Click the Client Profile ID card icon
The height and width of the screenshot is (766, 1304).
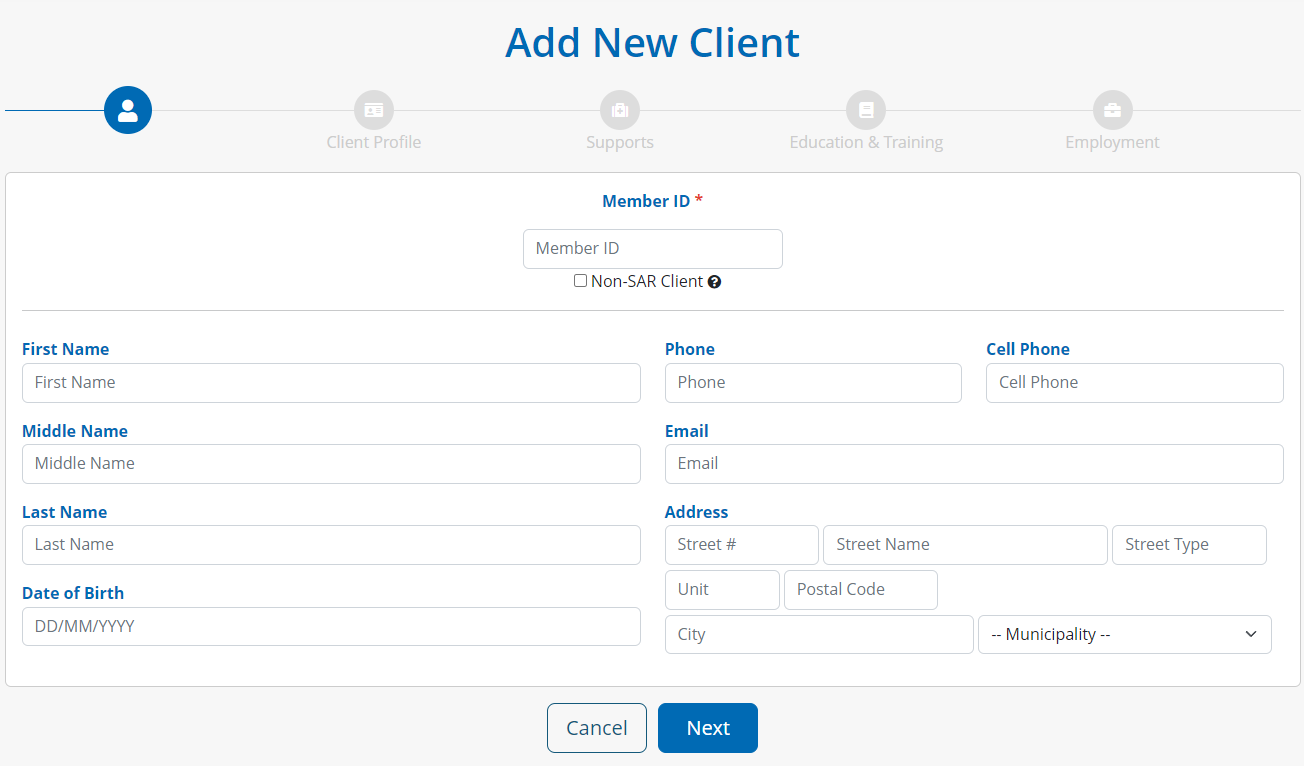374,110
